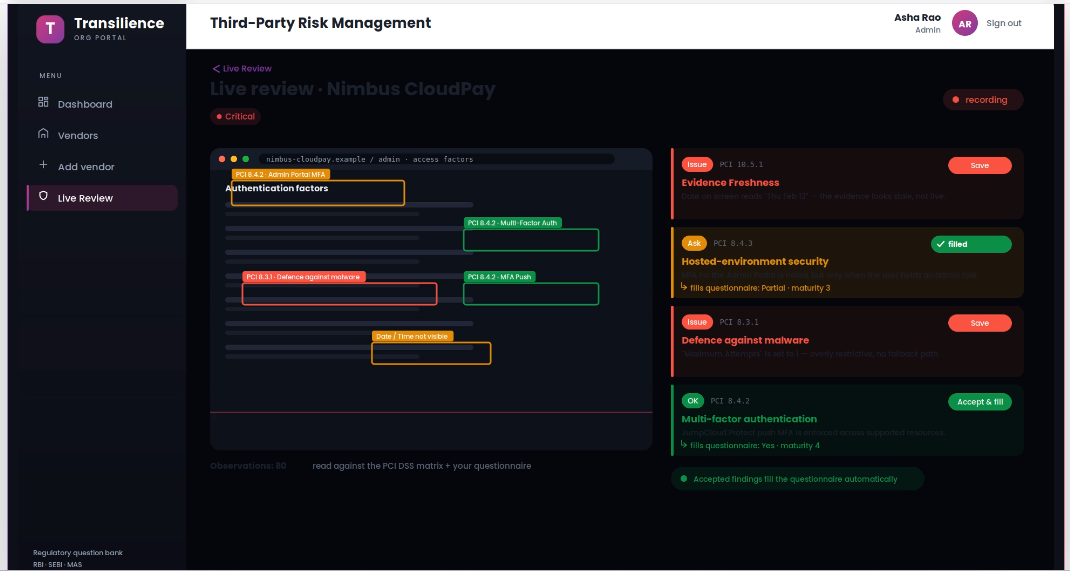Click the 'Observations: 80' counter text

(x=248, y=466)
